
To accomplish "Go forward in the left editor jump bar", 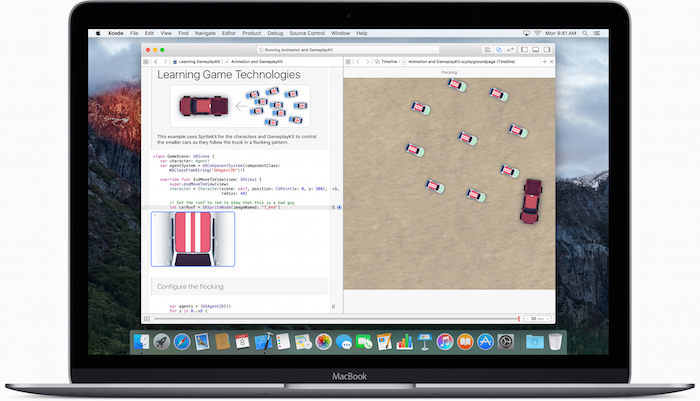I will 165,62.
